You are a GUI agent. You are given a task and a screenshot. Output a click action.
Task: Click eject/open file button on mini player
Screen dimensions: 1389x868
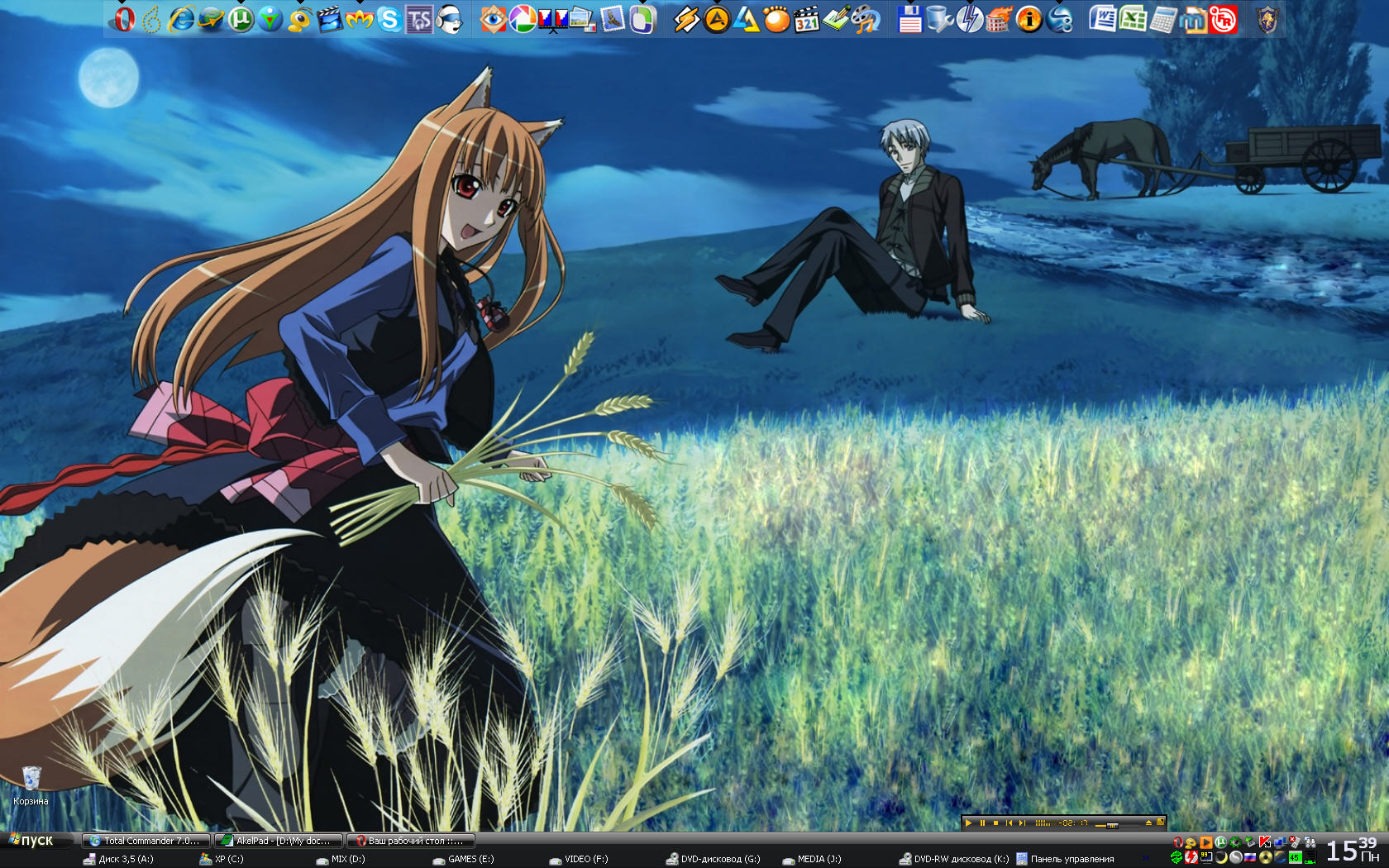(1148, 823)
